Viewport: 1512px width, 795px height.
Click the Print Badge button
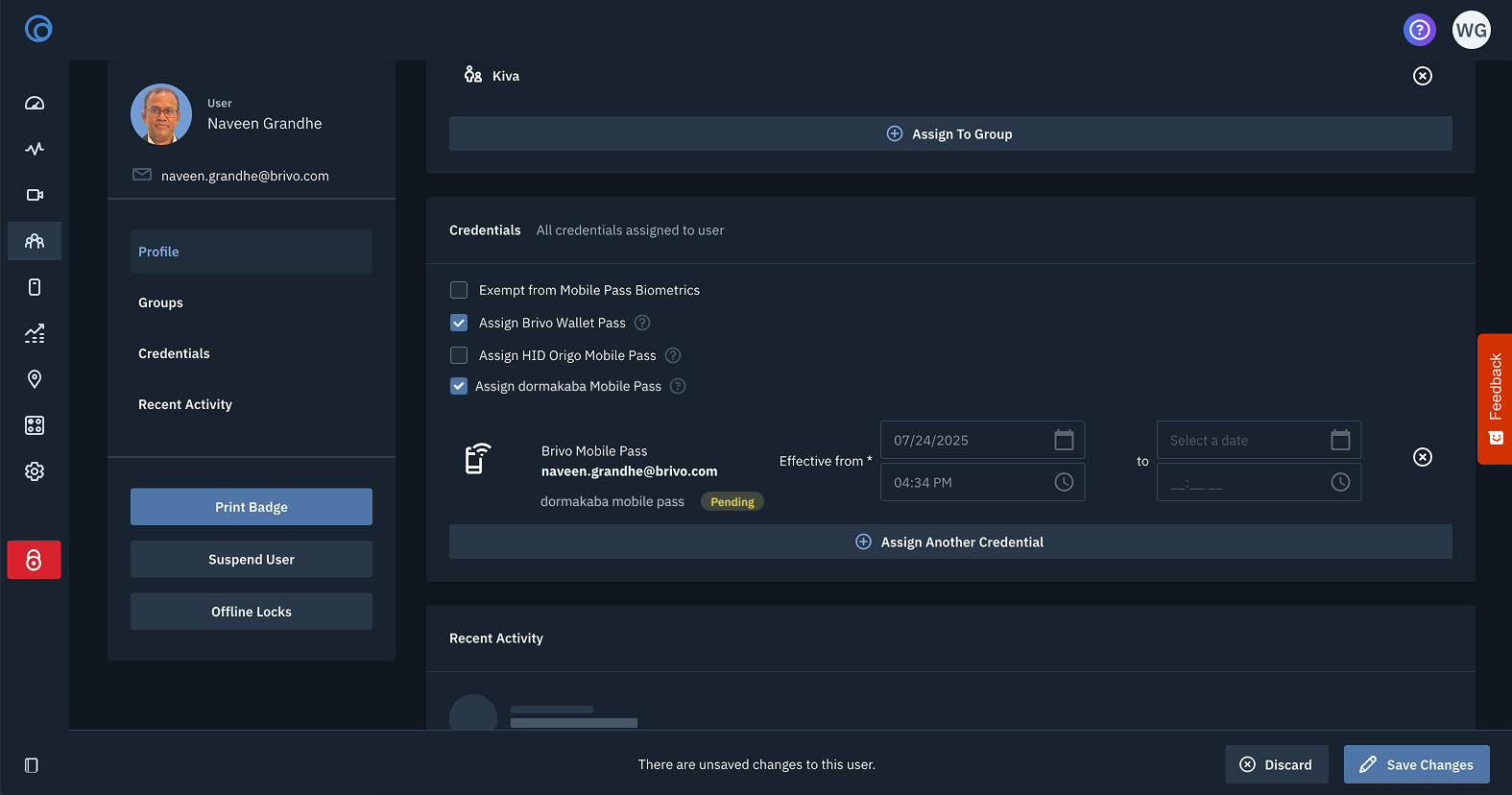coord(252,507)
